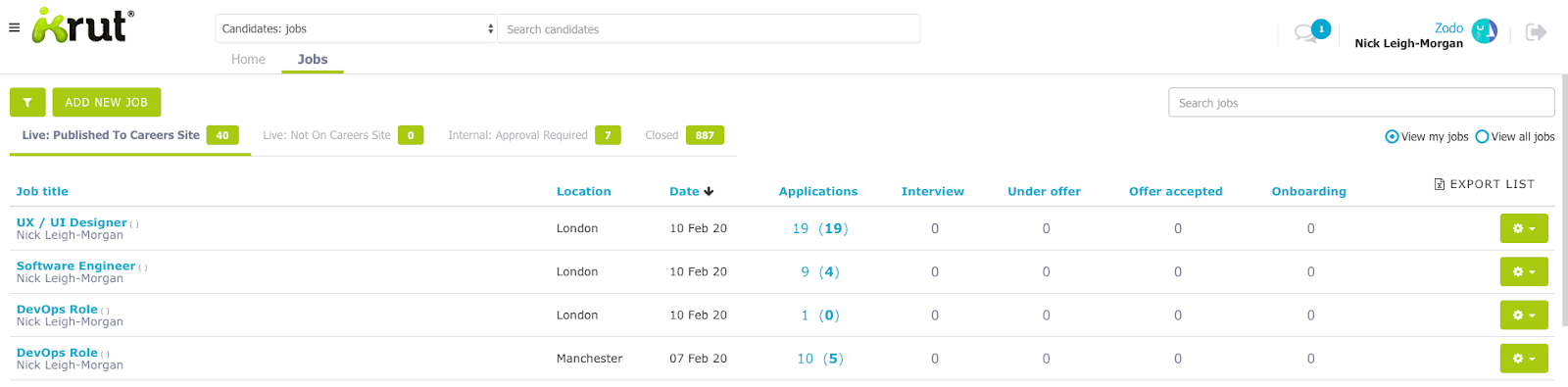Click the 07 Feb 20 date cell
Screen dimensions: 1568x387
pyautogui.click(x=698, y=359)
